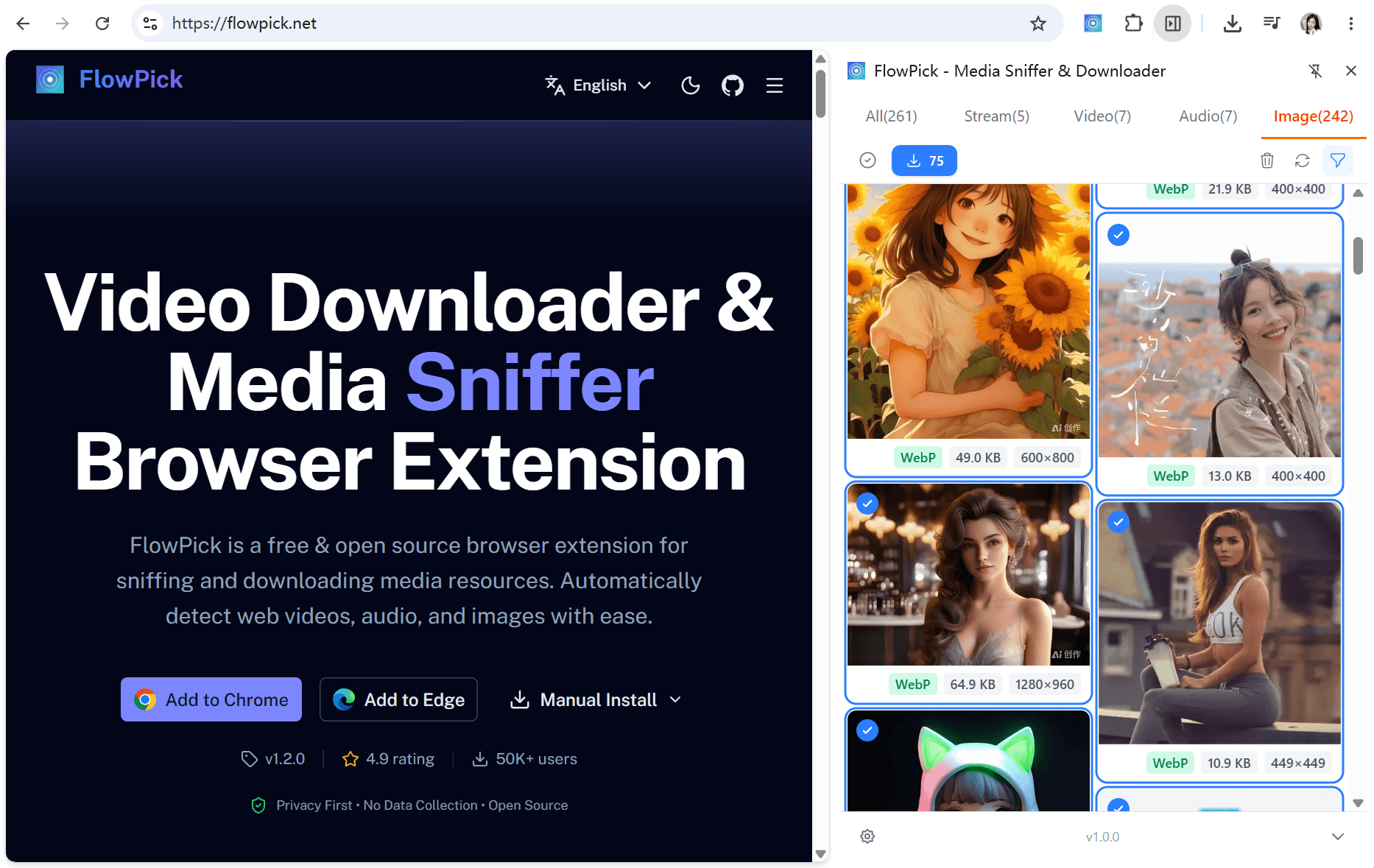
Task: View site information icon in address bar
Action: [150, 24]
